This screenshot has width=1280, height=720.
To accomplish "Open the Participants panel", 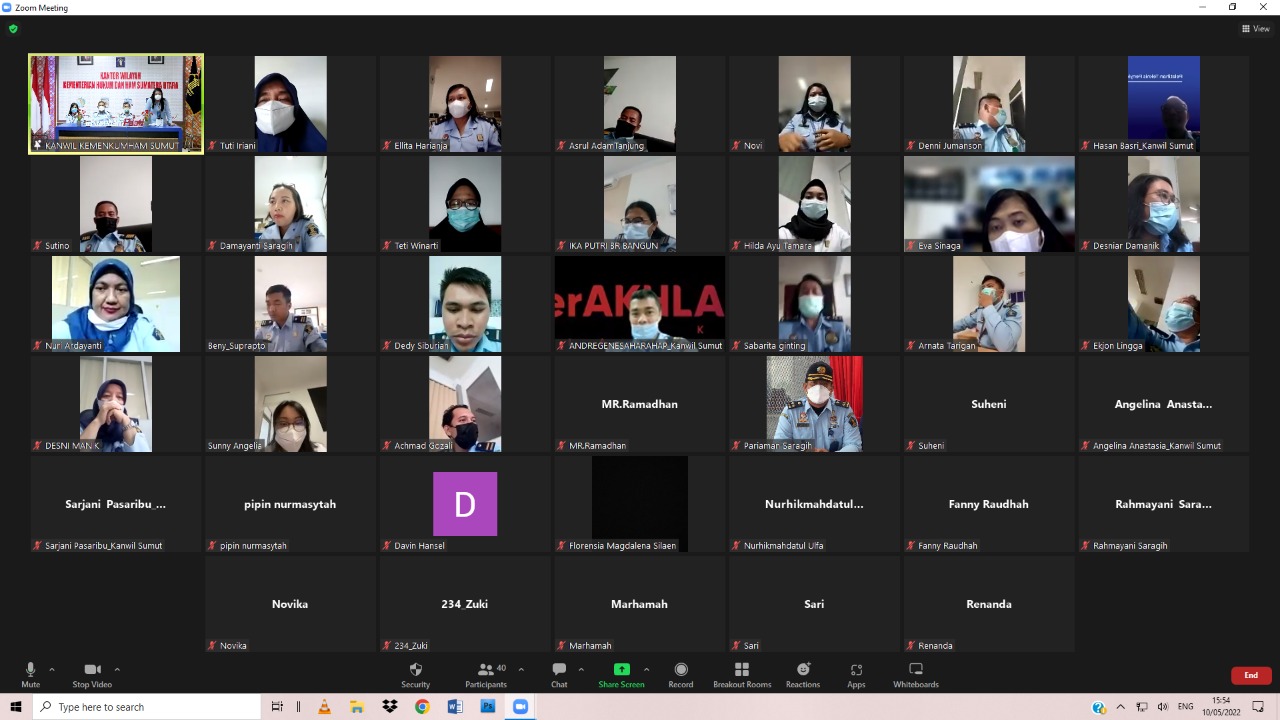I will point(486,674).
